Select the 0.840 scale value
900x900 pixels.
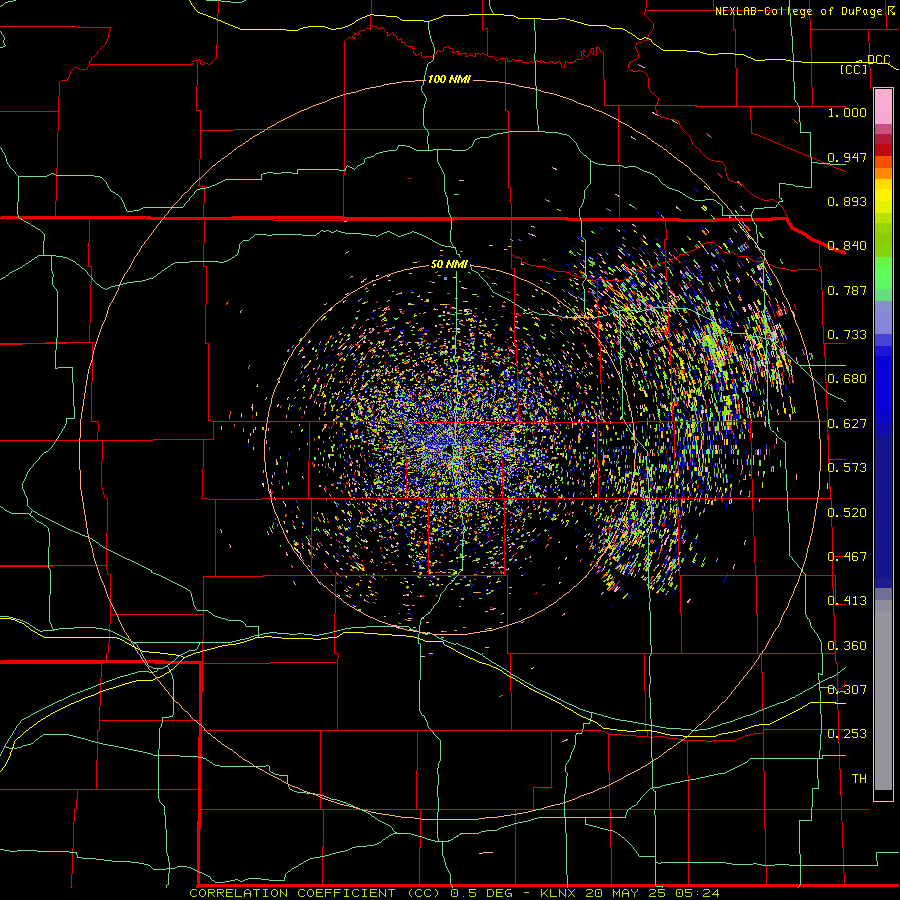click(847, 246)
